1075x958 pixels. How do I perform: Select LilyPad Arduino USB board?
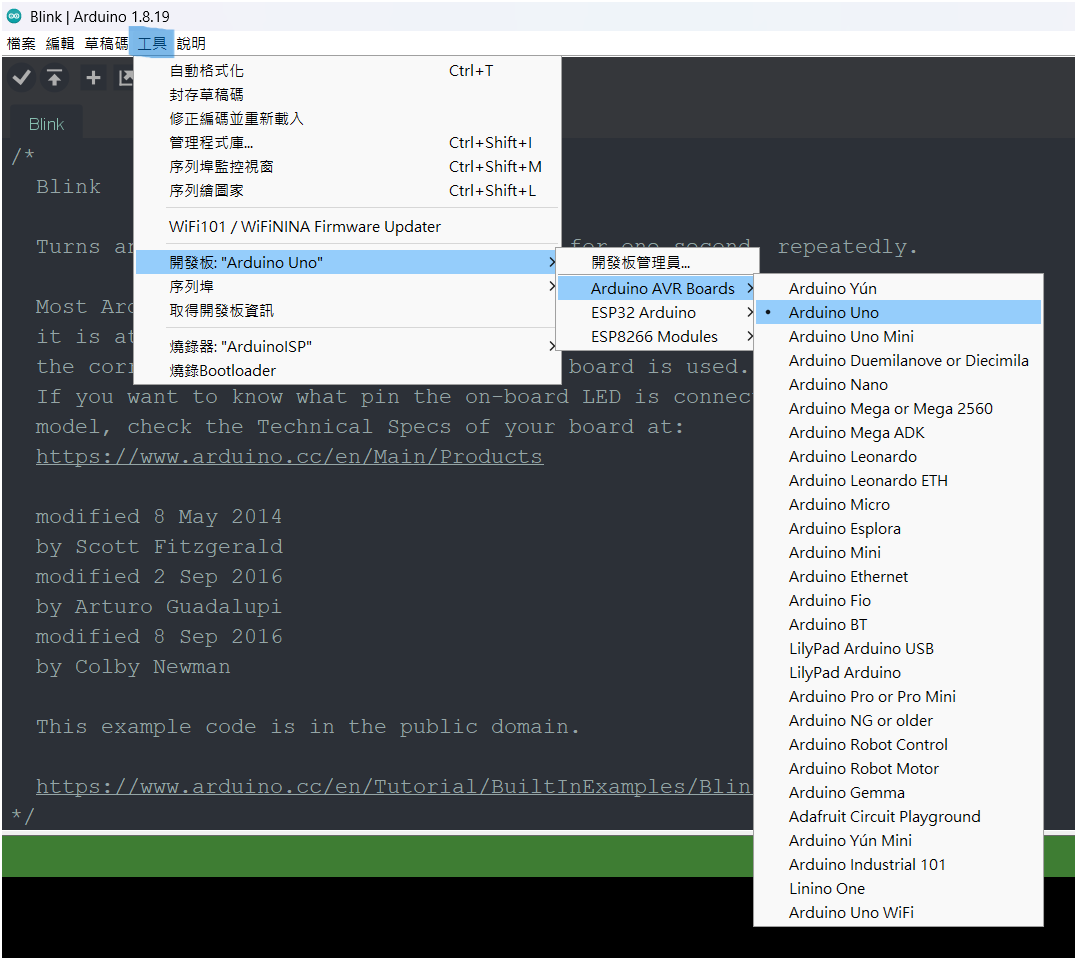(898, 649)
